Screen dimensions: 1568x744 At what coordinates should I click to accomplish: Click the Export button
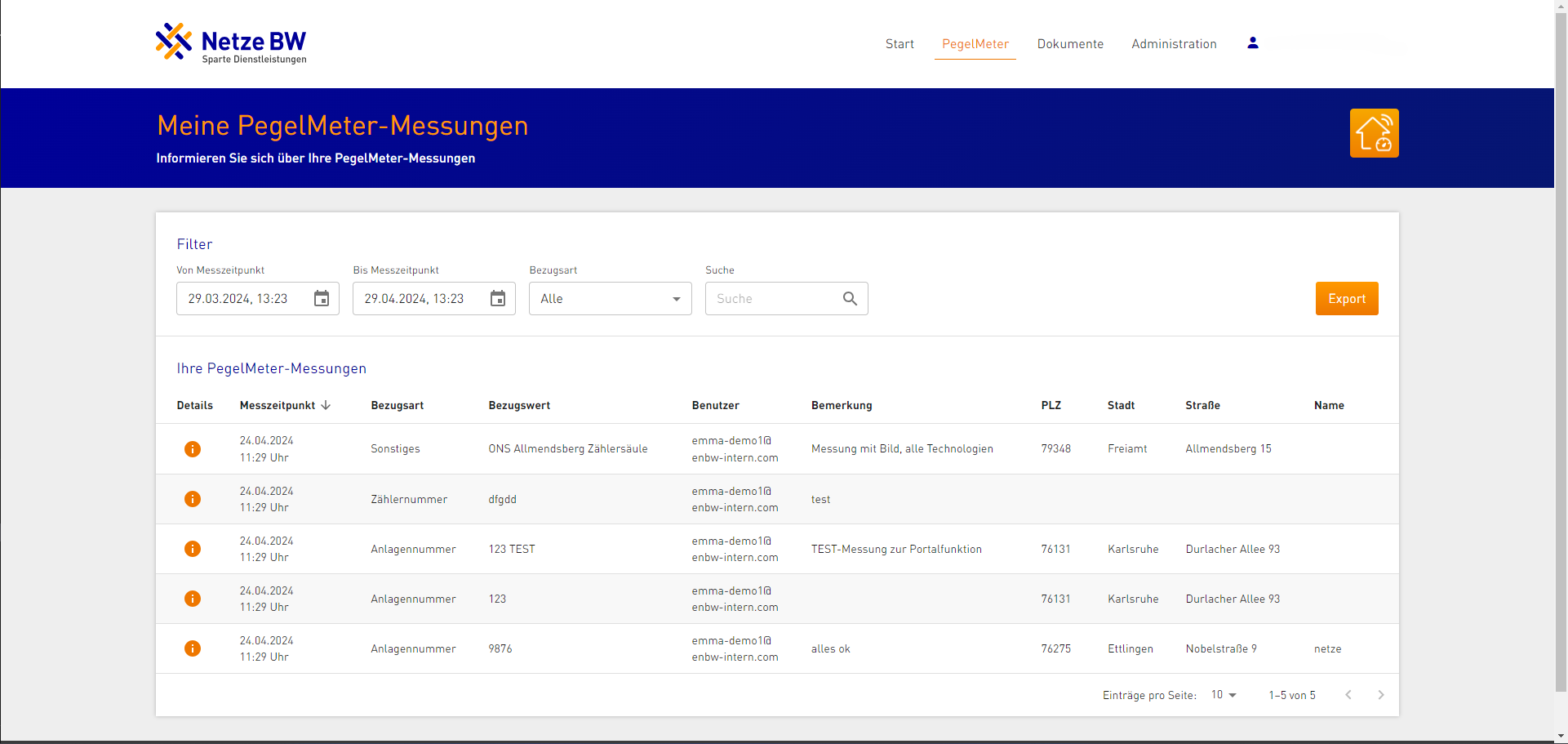tap(1346, 299)
